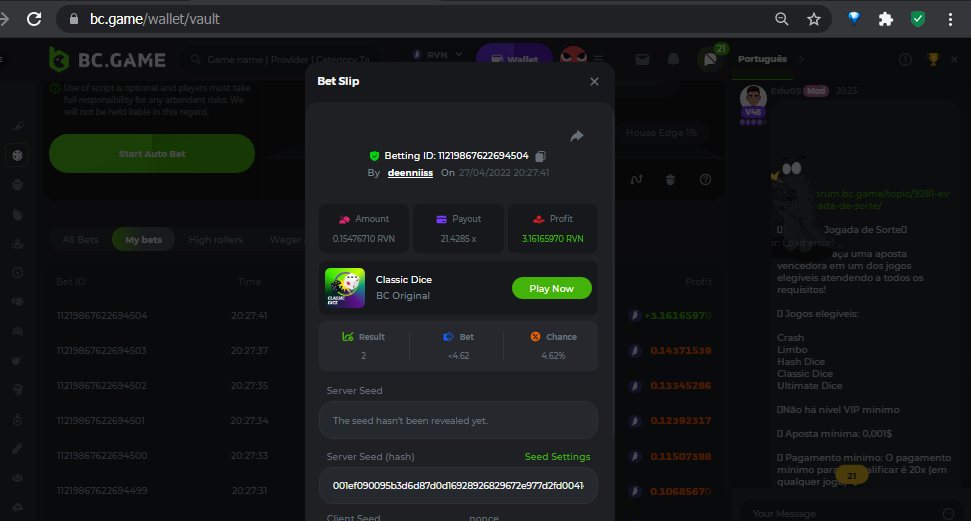
Task: Click the share arrow in Bet Slip
Action: (577, 136)
